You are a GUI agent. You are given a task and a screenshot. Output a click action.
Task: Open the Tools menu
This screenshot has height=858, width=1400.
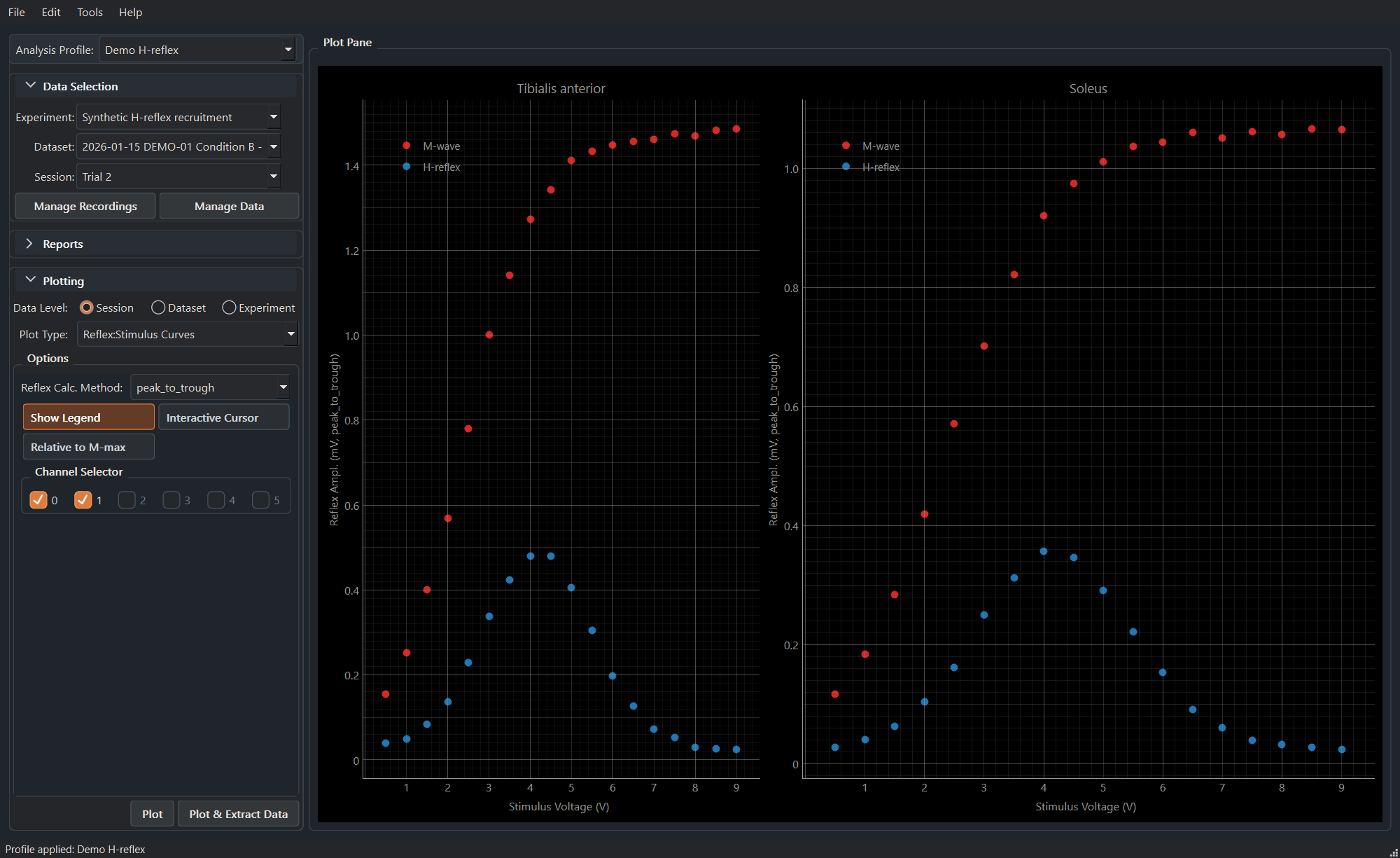click(90, 12)
